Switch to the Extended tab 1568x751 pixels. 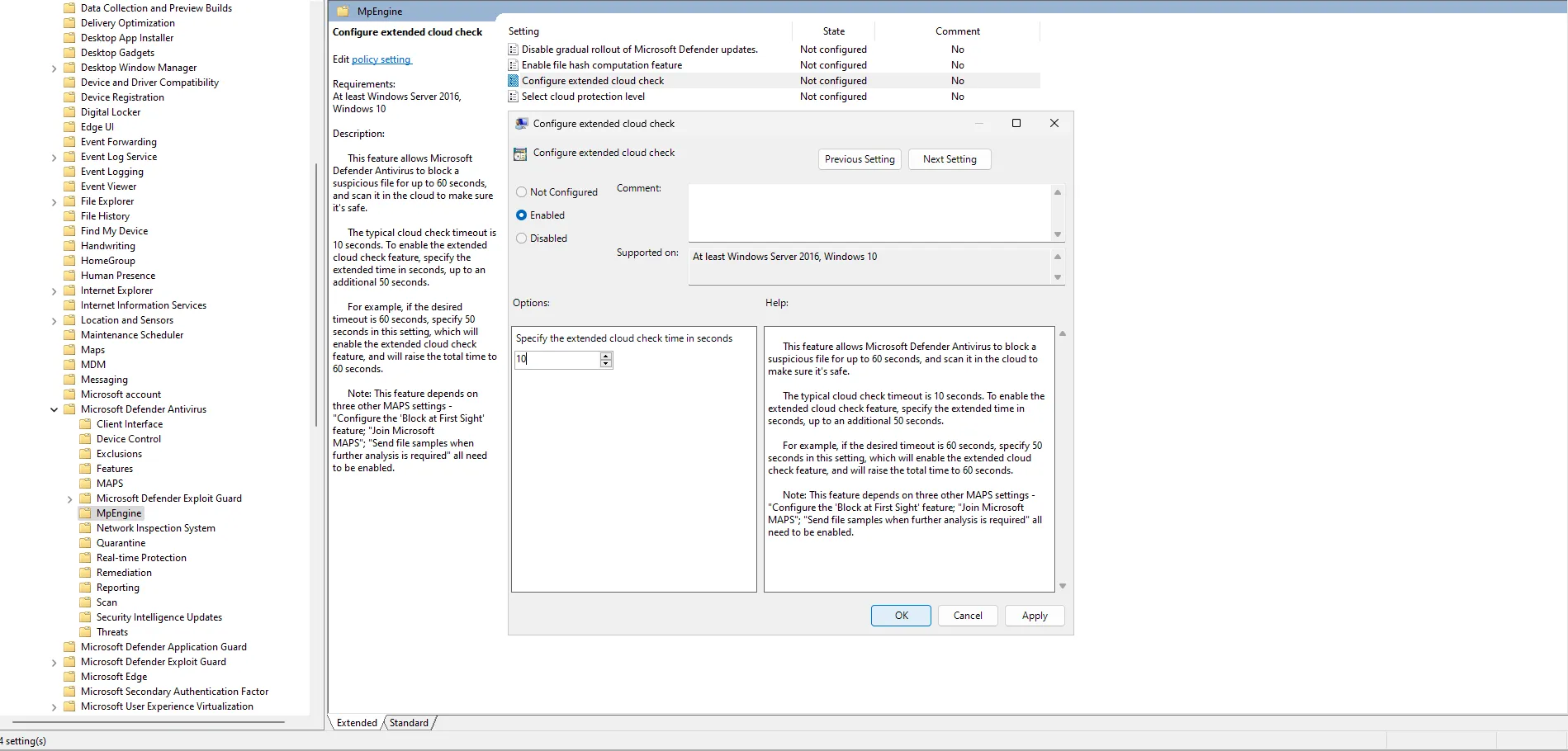[x=357, y=723]
